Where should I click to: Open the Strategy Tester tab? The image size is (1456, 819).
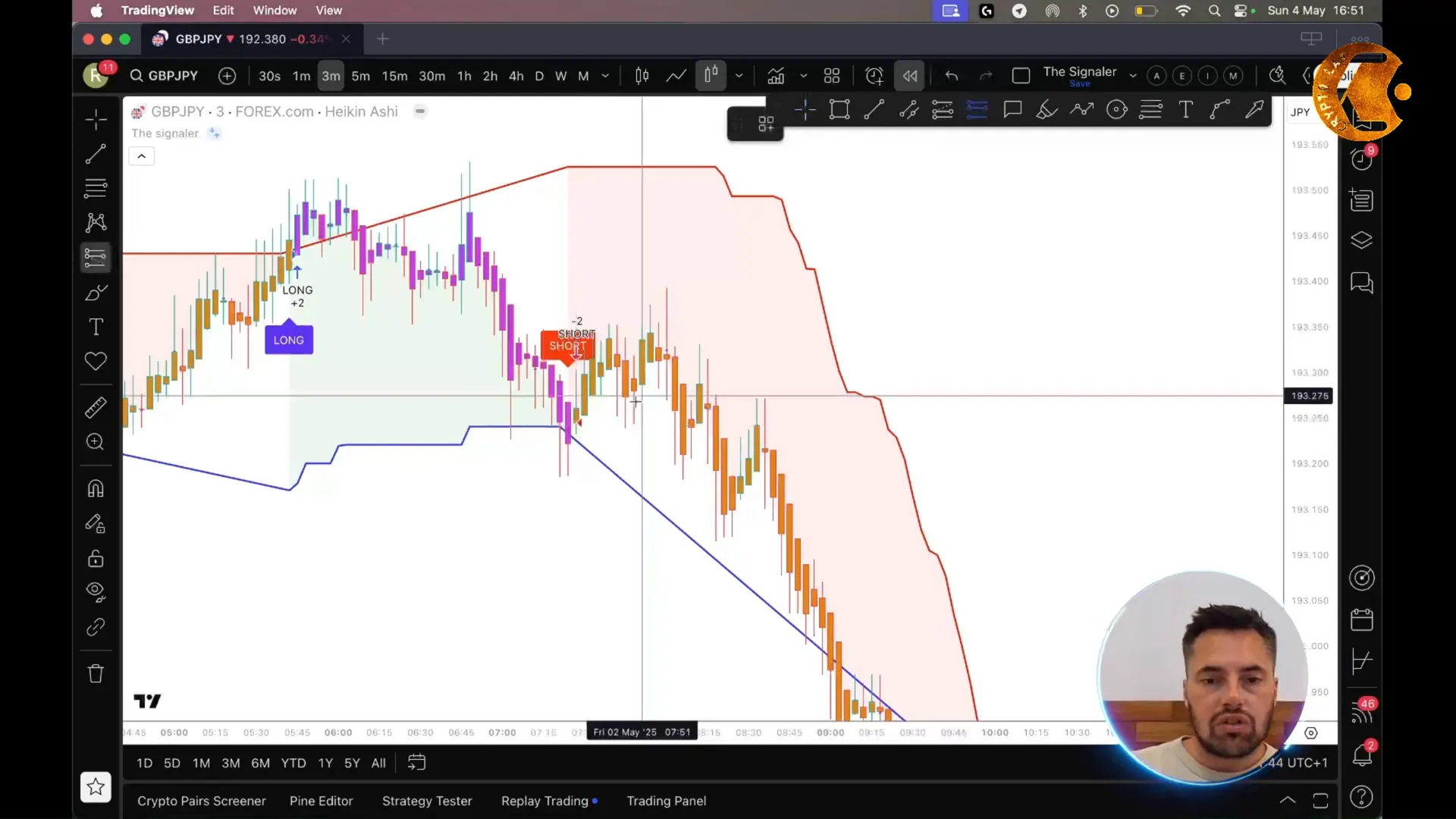(x=427, y=801)
